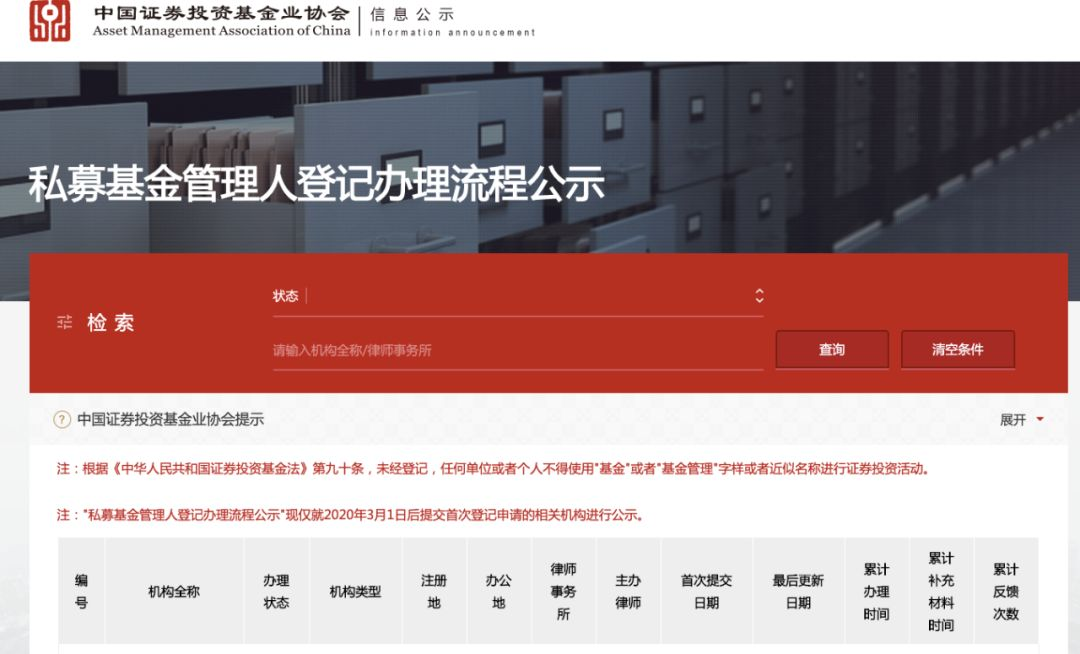
Task: Click the AMAC red logo icon
Action: [50, 21]
